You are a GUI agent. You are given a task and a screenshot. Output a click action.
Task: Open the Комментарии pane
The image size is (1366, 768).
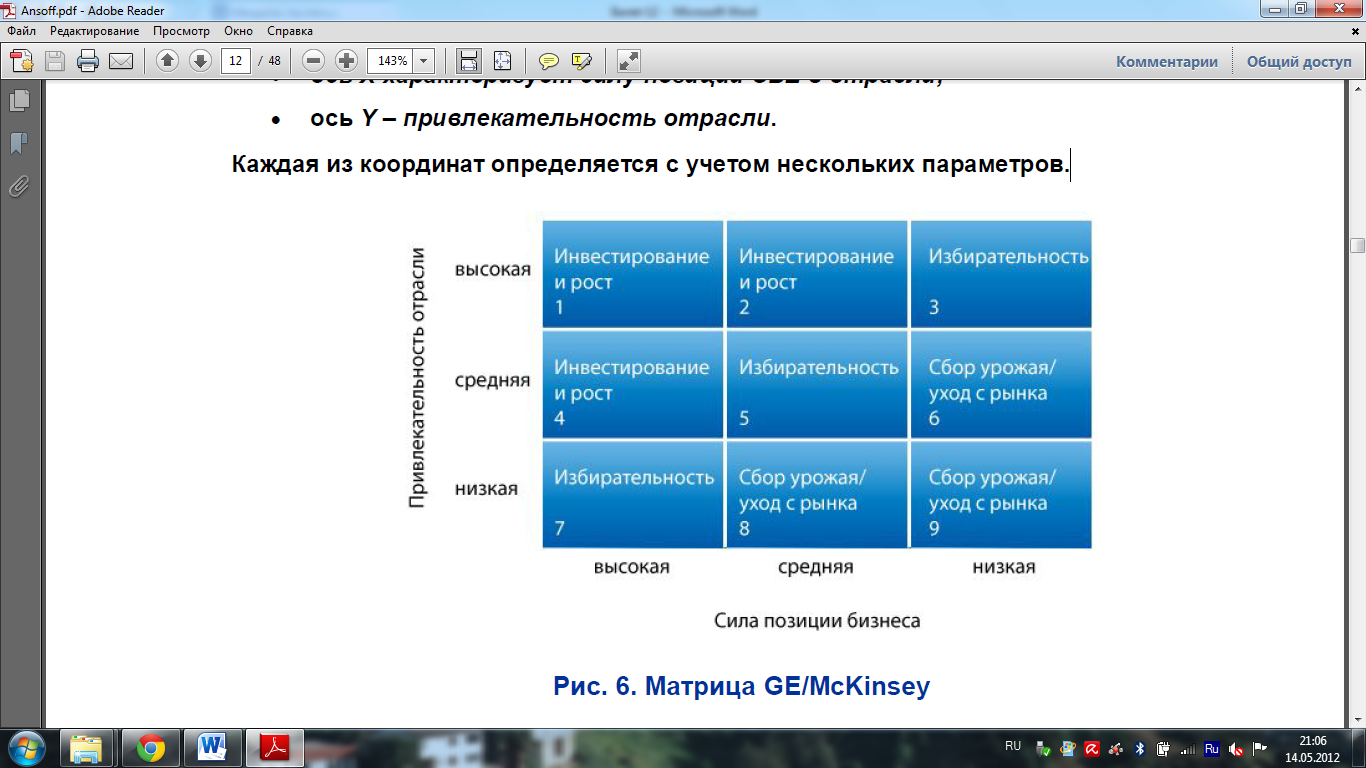pyautogui.click(x=1167, y=61)
